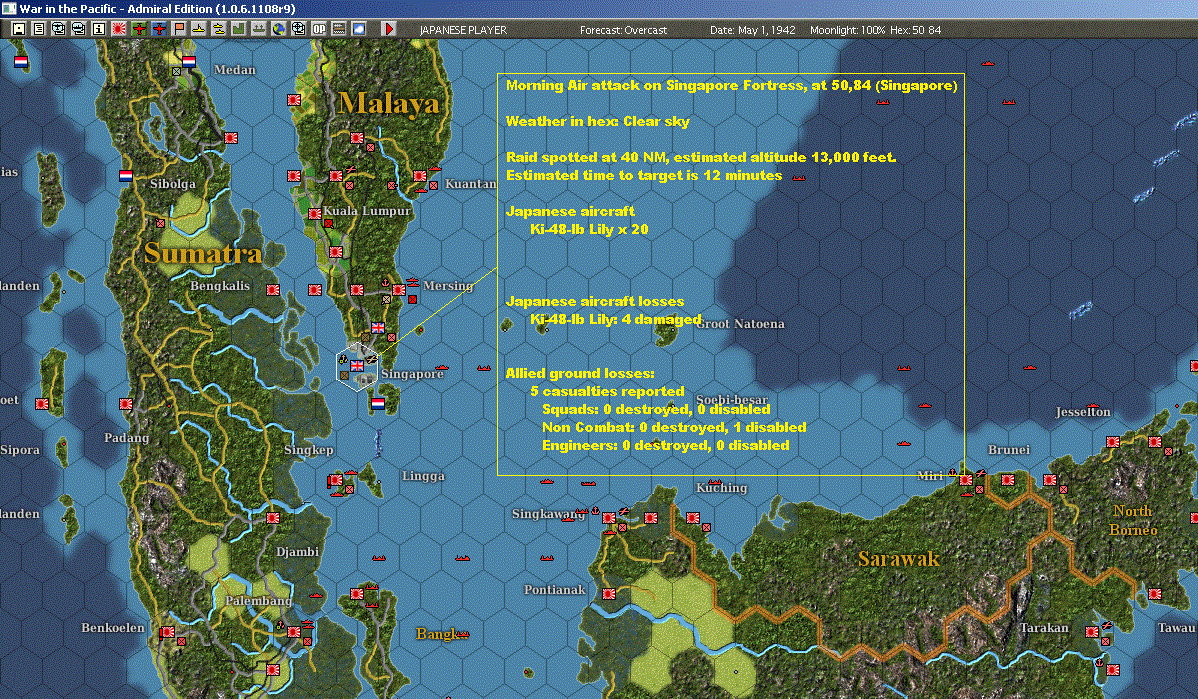Open the document list toolbar icon
Image resolution: width=1198 pixels, height=699 pixels.
pos(39,29)
